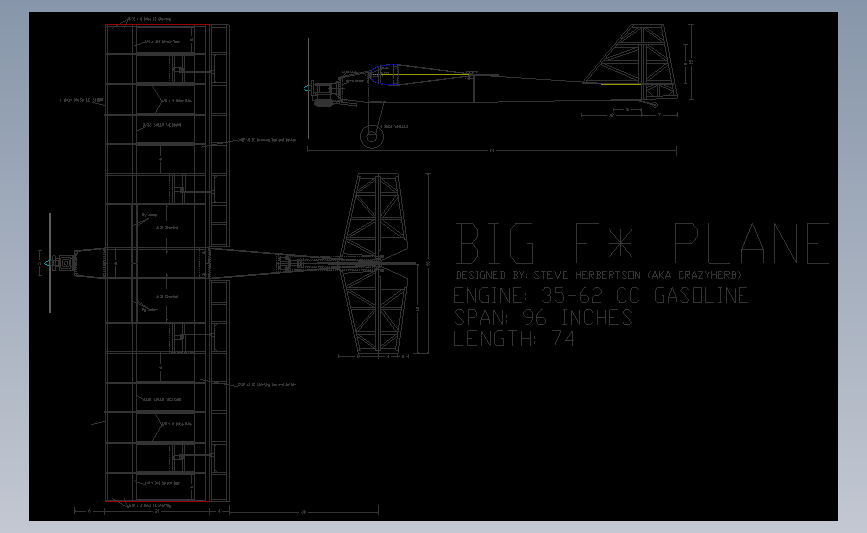Screen dimensions: 867x533
Task: Select the yellow line at the vertical fin base
Action: 620,84
